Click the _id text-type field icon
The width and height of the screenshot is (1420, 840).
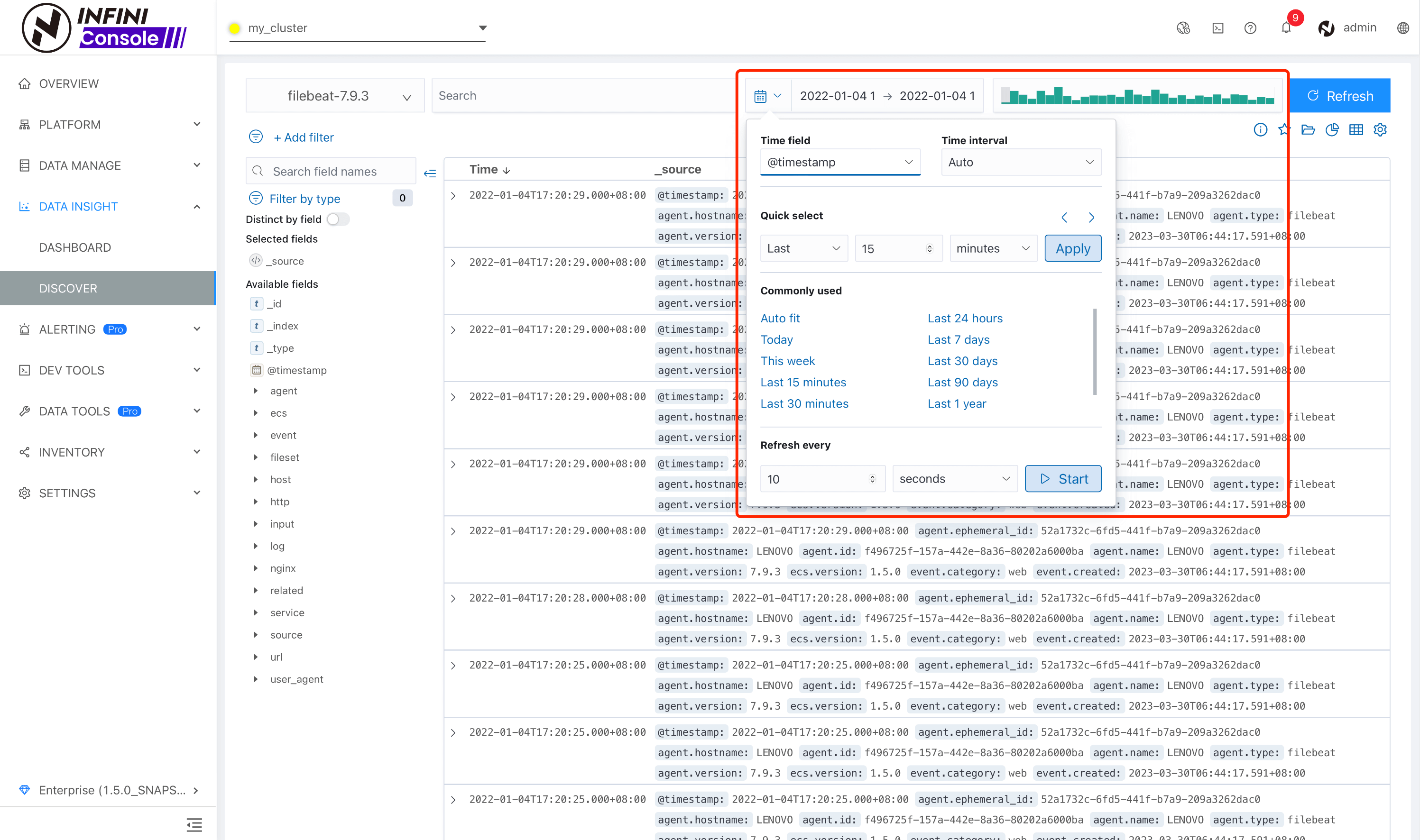point(257,303)
